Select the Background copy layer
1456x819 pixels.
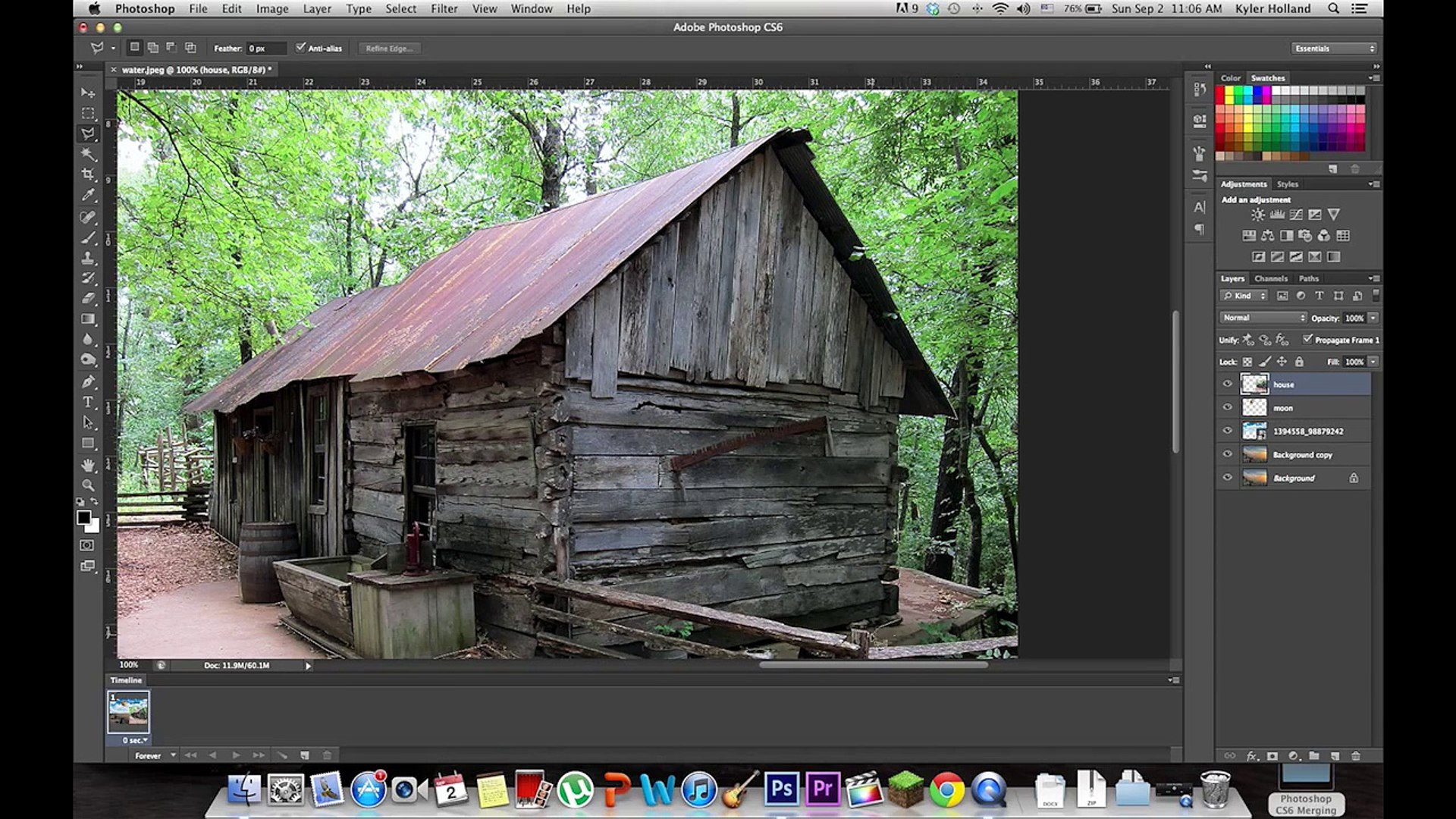(1302, 454)
